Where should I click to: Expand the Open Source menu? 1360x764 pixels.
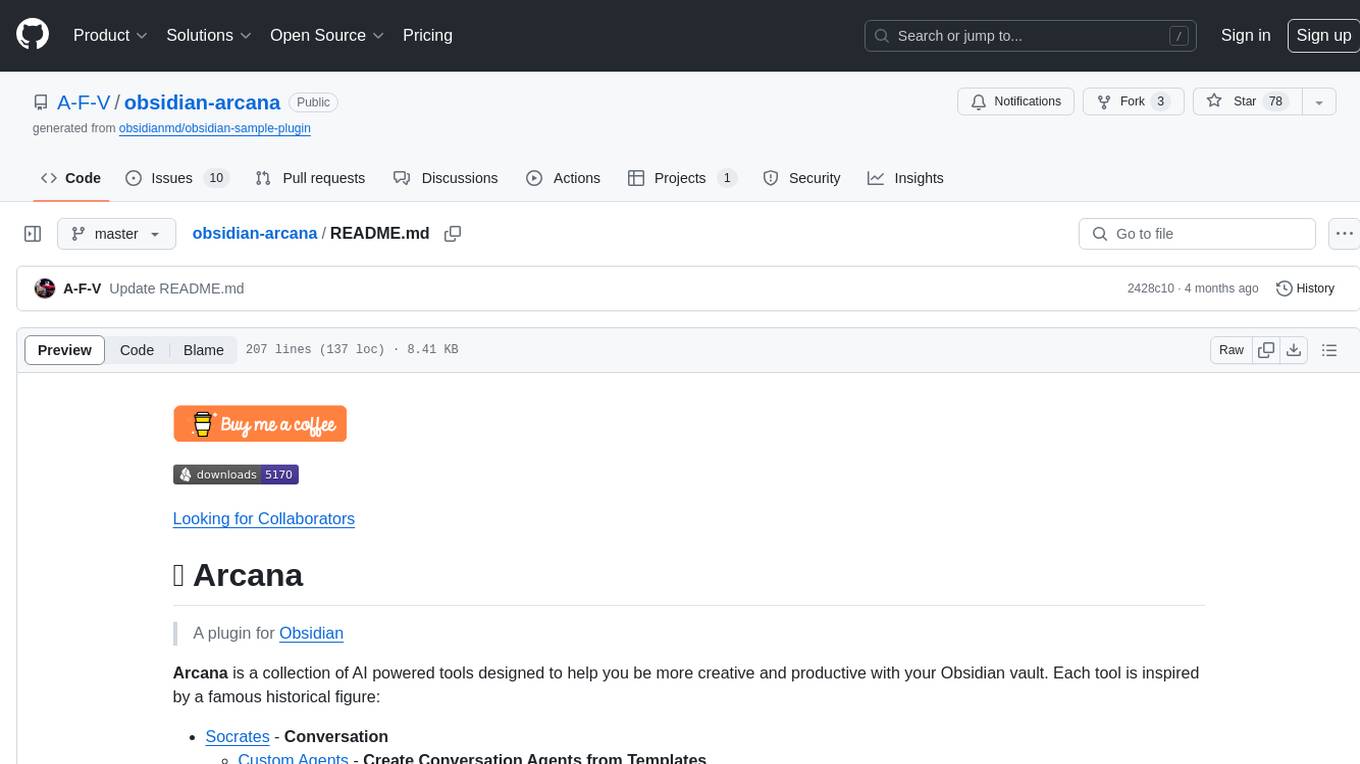click(x=327, y=35)
